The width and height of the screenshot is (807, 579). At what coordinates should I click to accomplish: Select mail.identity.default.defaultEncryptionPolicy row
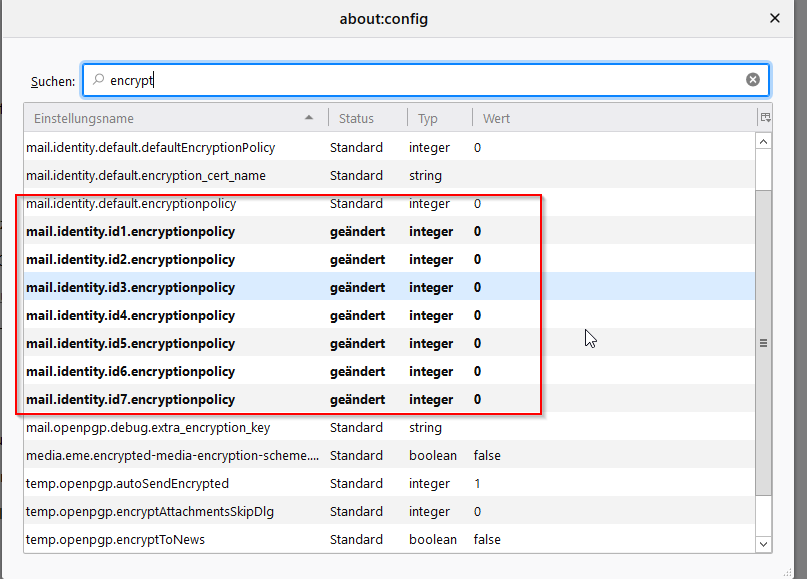coord(150,147)
